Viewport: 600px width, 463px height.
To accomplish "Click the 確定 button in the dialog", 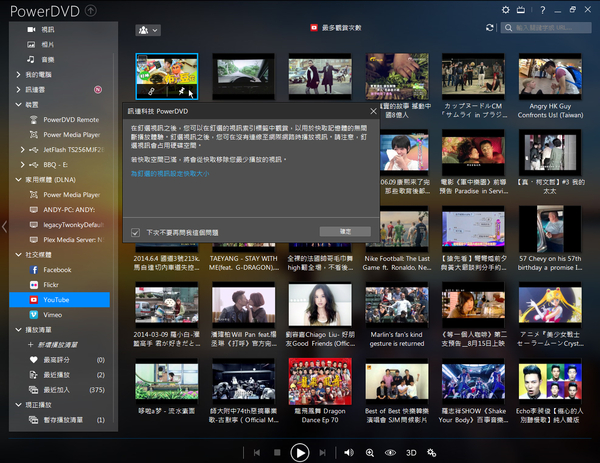I will (345, 232).
